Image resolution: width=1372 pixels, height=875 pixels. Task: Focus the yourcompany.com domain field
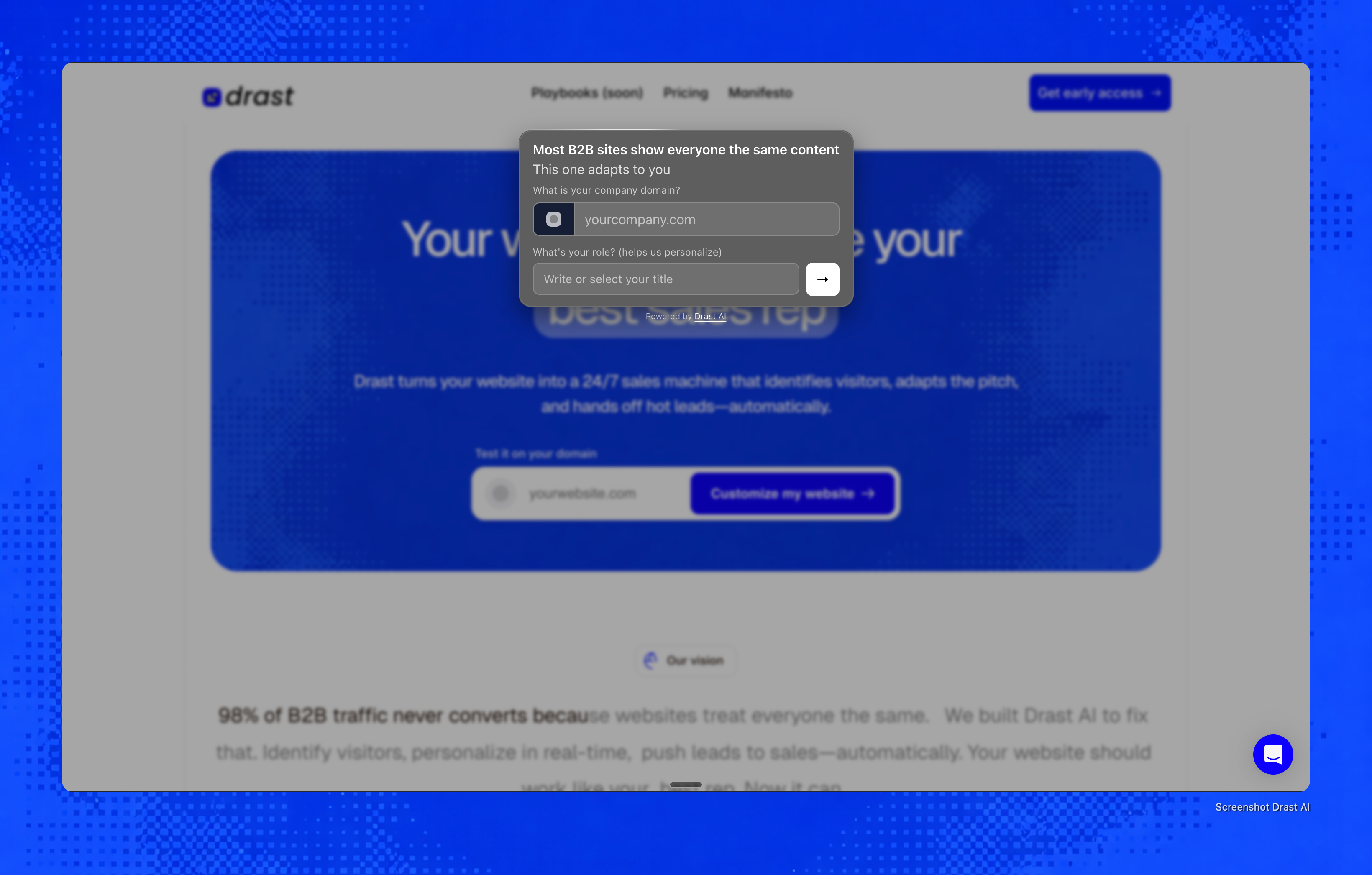pyautogui.click(x=705, y=219)
